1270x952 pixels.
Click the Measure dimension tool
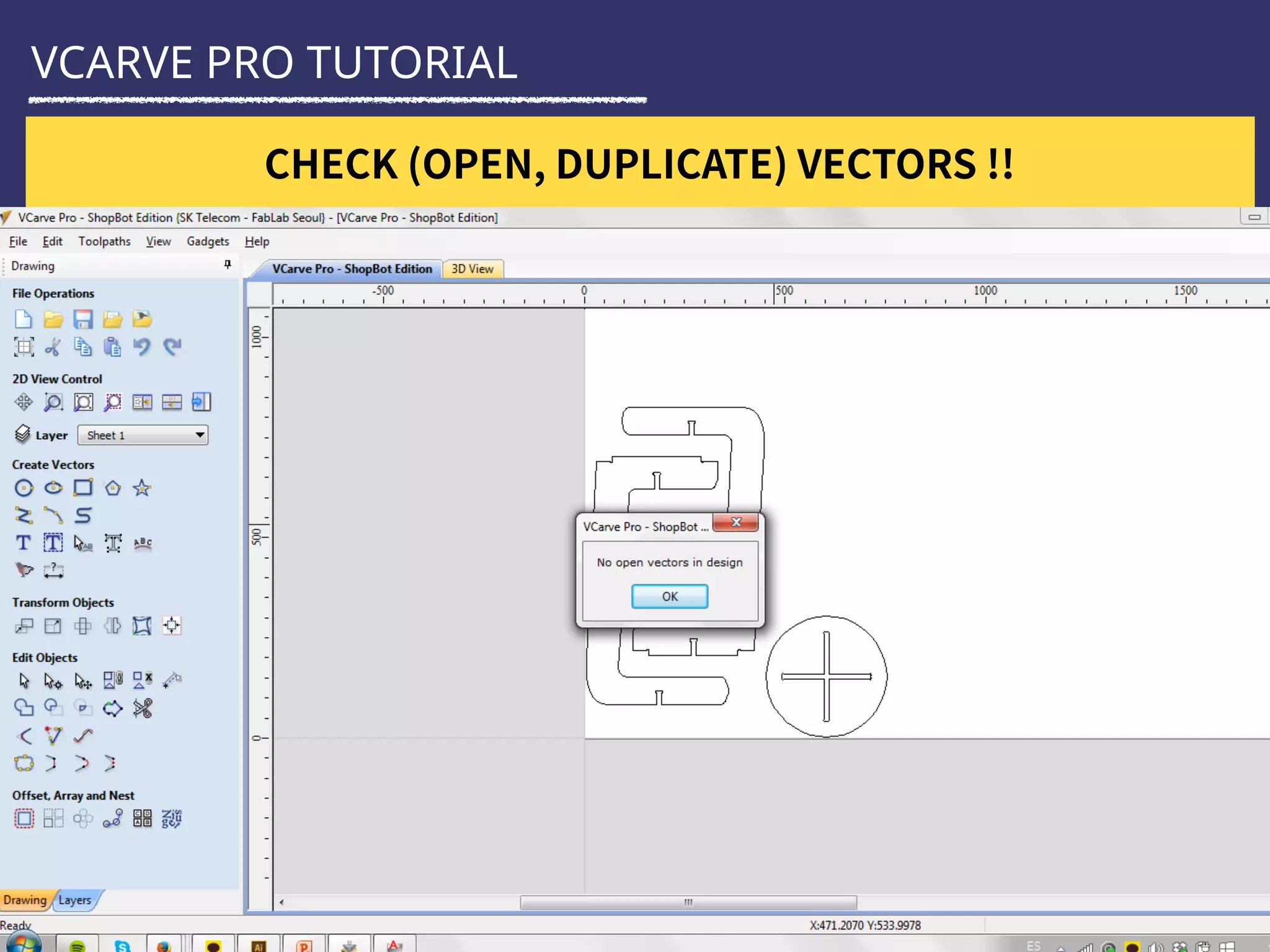53,570
